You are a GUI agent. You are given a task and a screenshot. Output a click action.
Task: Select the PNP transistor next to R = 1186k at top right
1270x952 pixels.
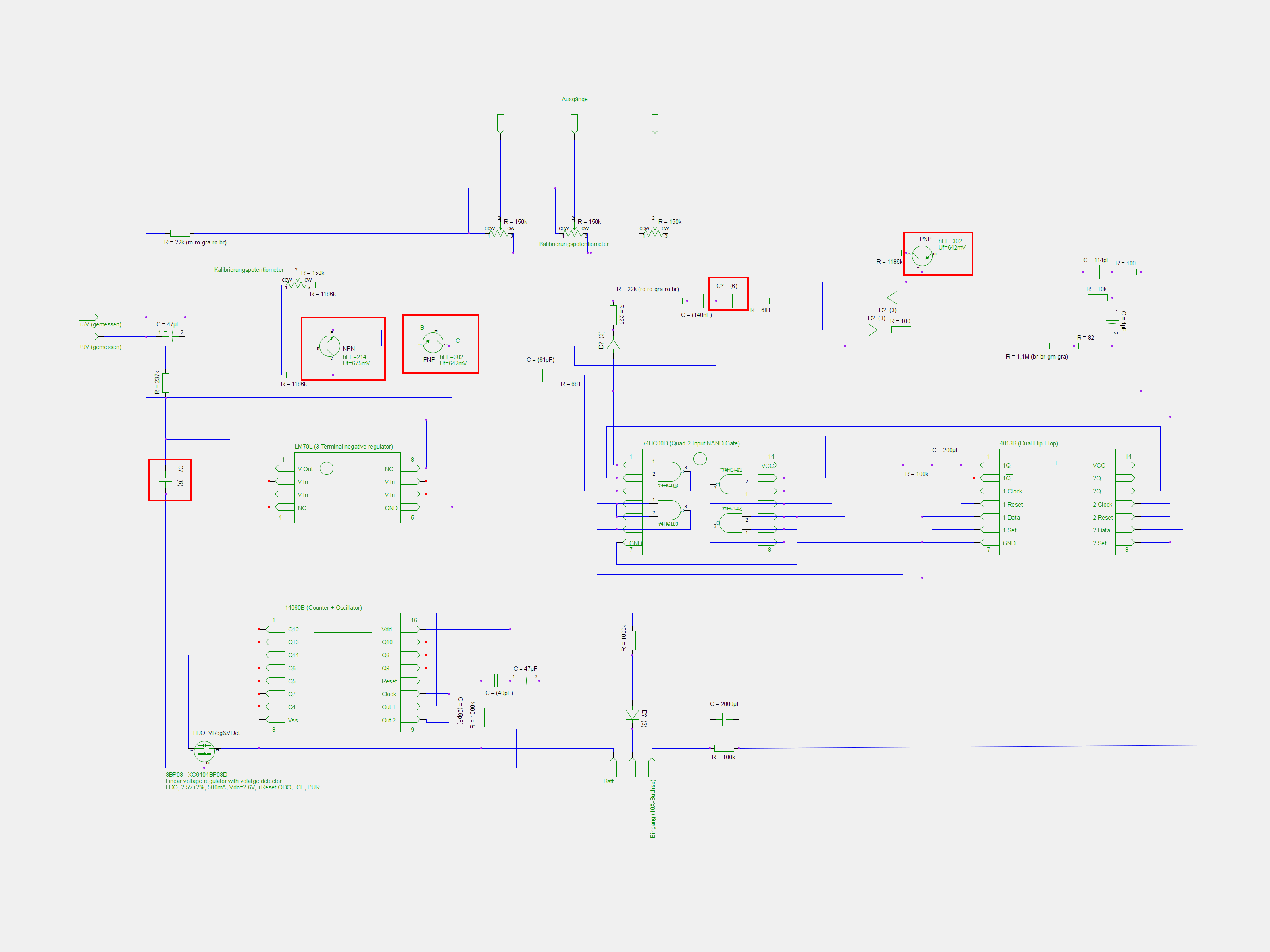922,255
